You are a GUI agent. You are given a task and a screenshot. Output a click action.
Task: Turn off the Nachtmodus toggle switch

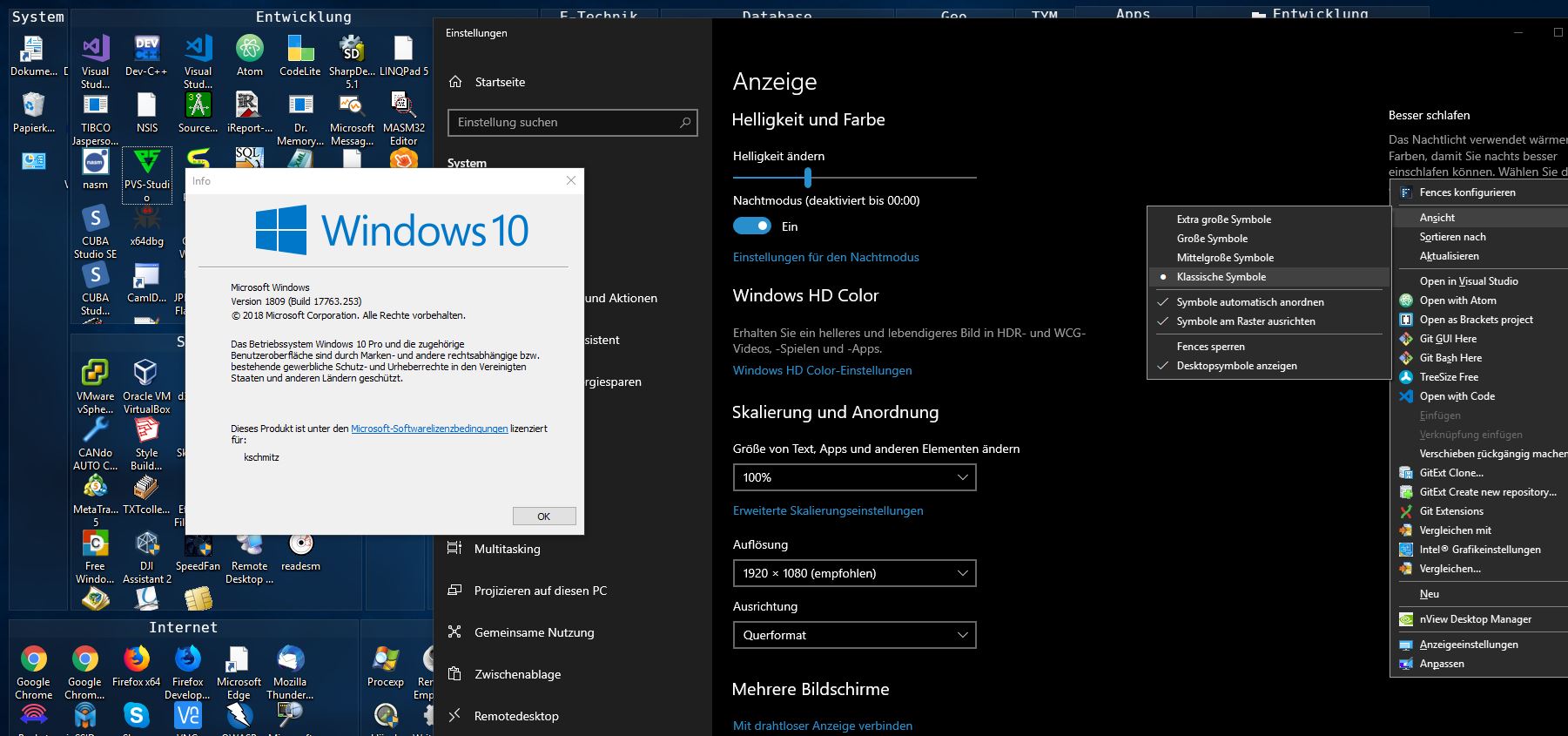coord(752,226)
